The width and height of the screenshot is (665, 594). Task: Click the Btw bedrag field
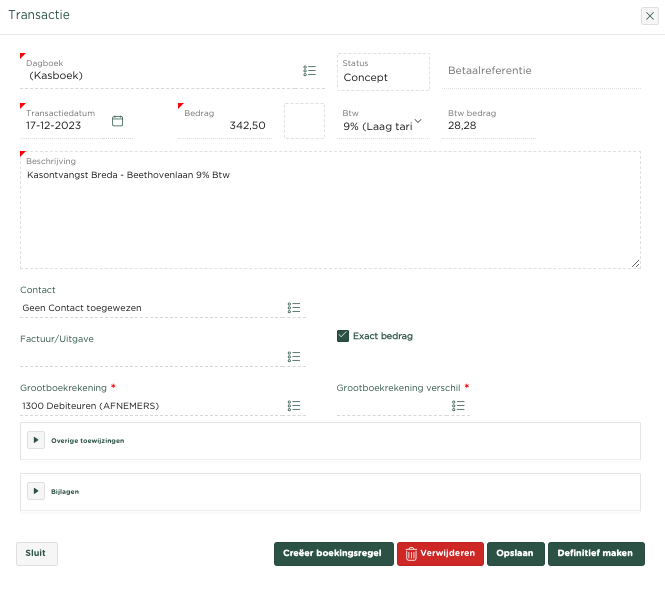click(x=490, y=126)
